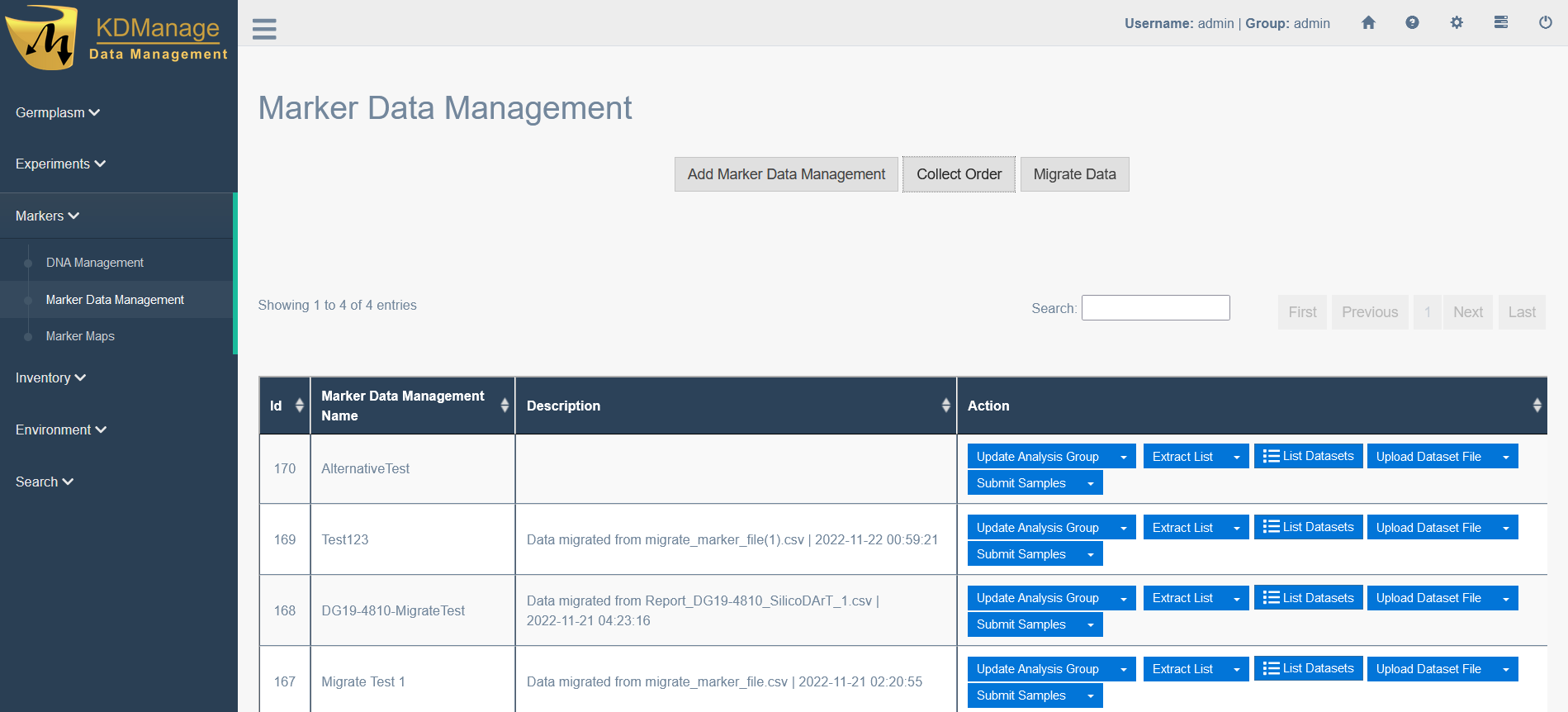Open DNA Management in sidebar
Screen dimensions: 1568x712
pos(94,263)
